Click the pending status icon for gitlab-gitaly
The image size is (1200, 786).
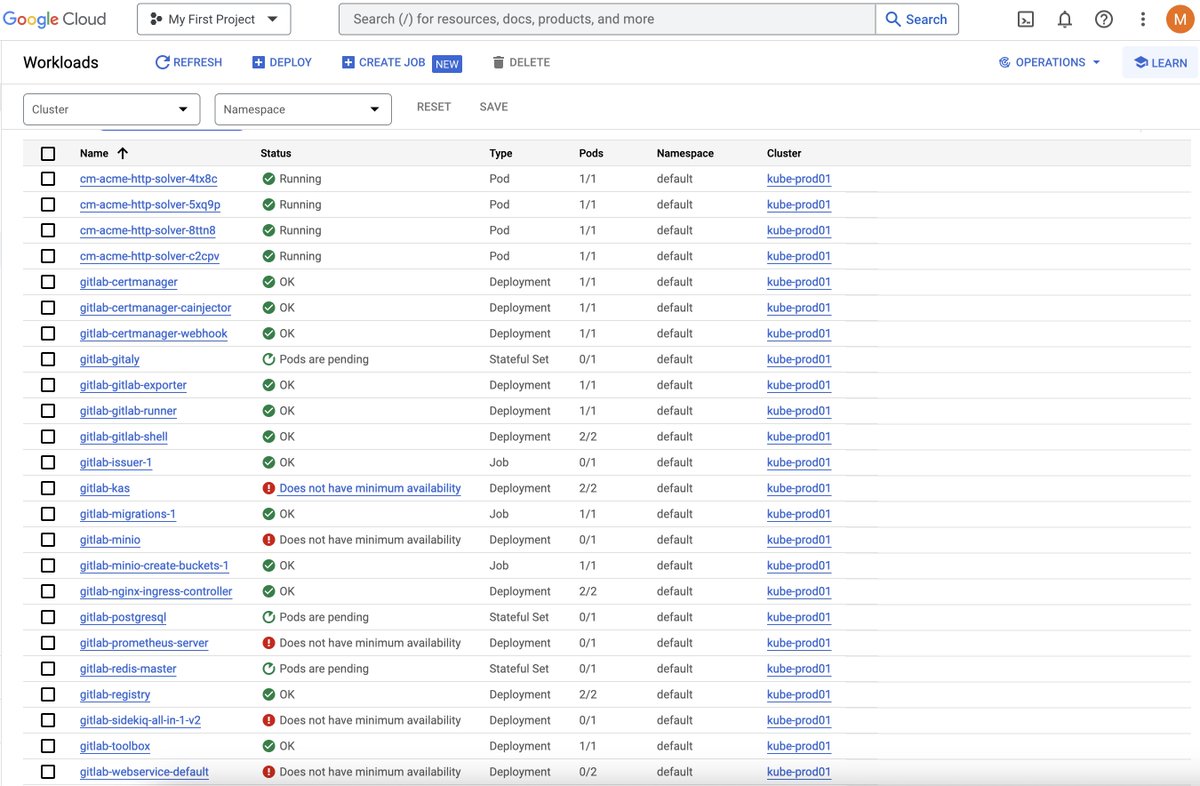pyautogui.click(x=268, y=359)
